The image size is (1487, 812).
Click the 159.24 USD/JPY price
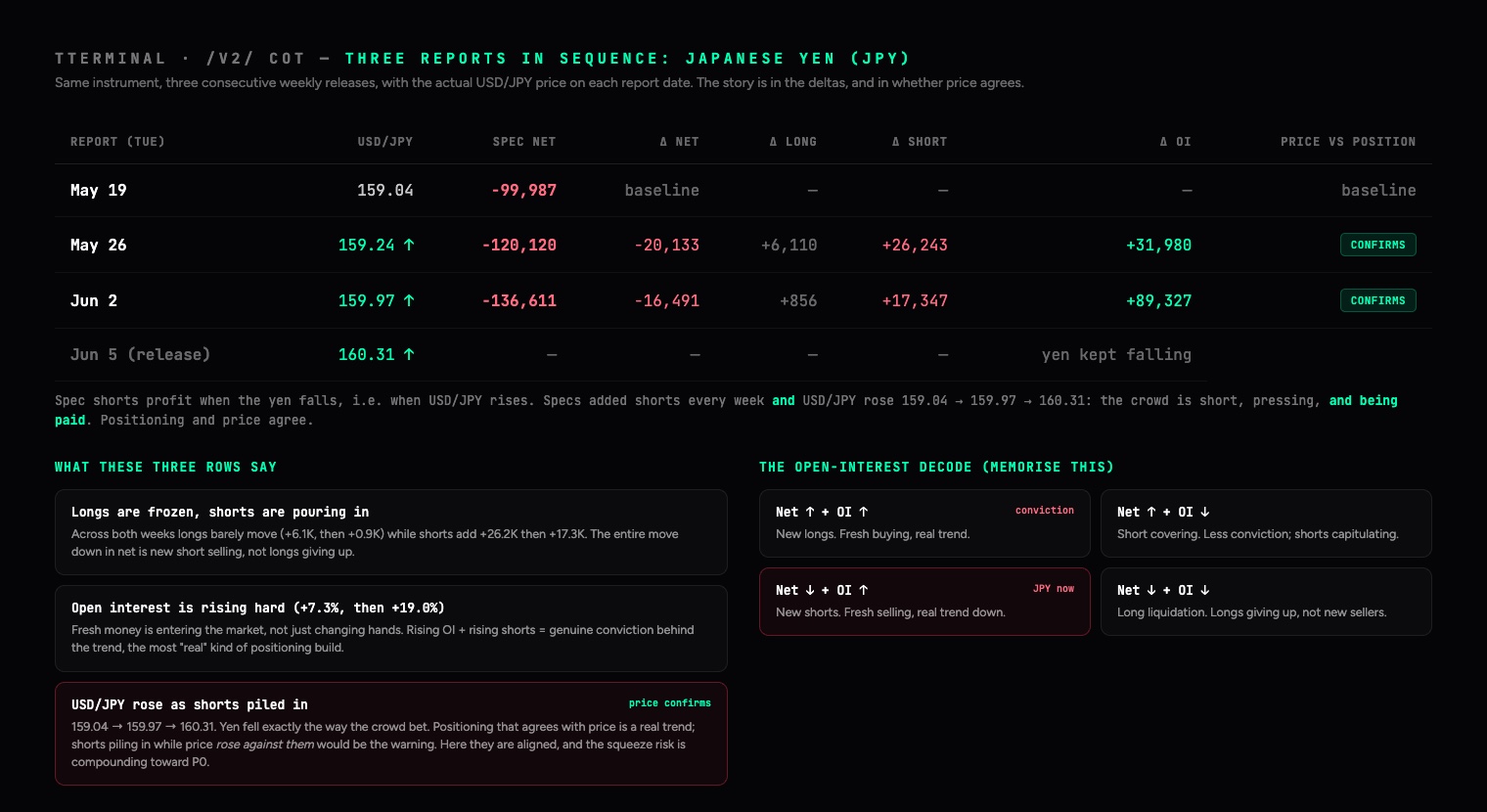[x=366, y=245]
